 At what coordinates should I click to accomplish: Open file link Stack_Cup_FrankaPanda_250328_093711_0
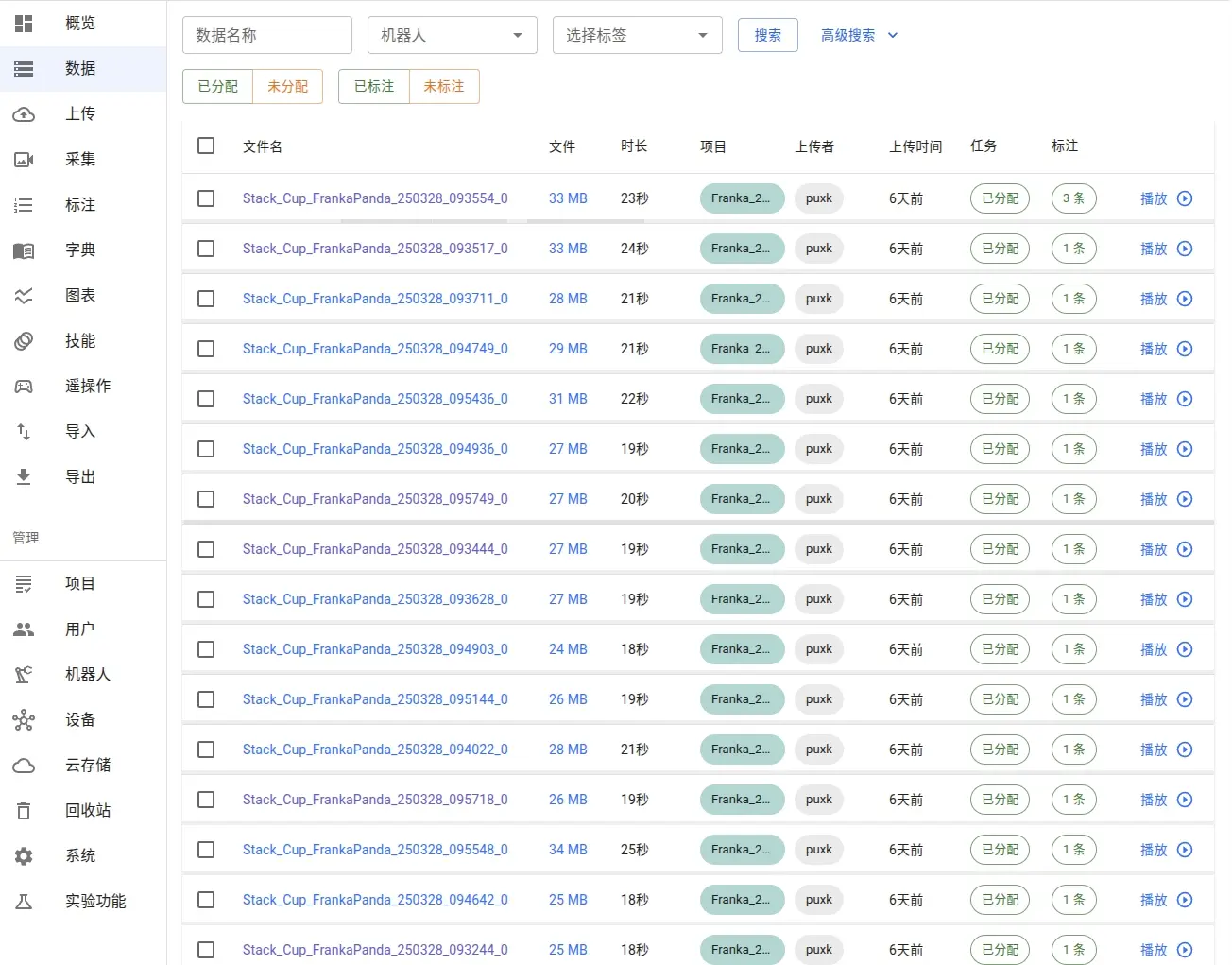(x=375, y=299)
